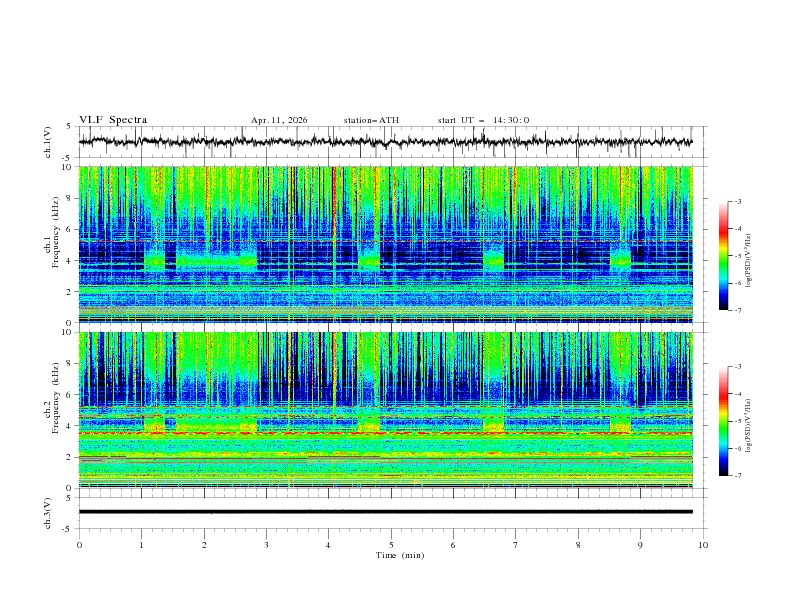Click the time axis tick label "1"
792x612 pixels.
click(141, 545)
